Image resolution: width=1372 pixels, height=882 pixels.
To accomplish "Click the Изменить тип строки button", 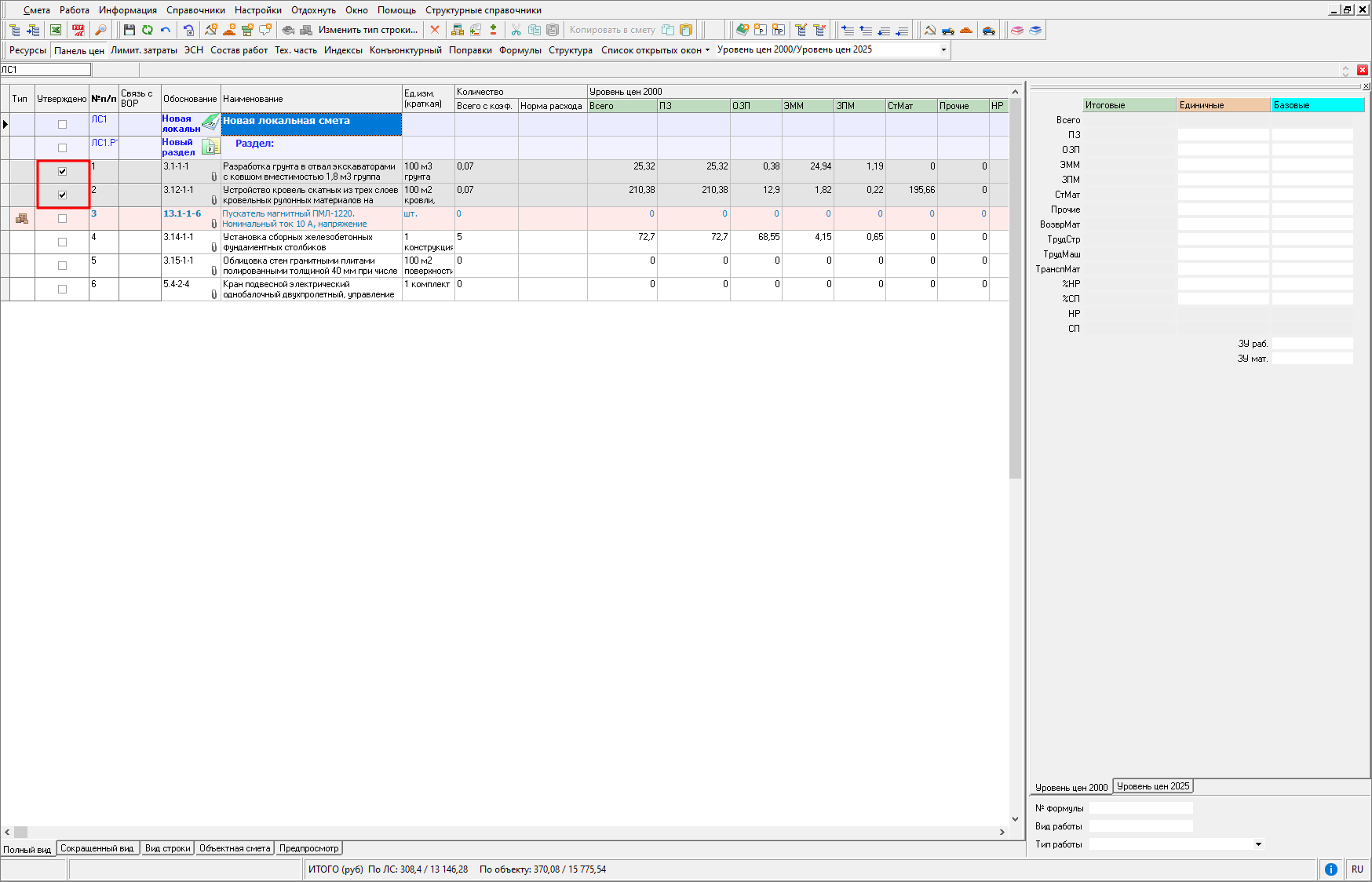I will pyautogui.click(x=367, y=30).
